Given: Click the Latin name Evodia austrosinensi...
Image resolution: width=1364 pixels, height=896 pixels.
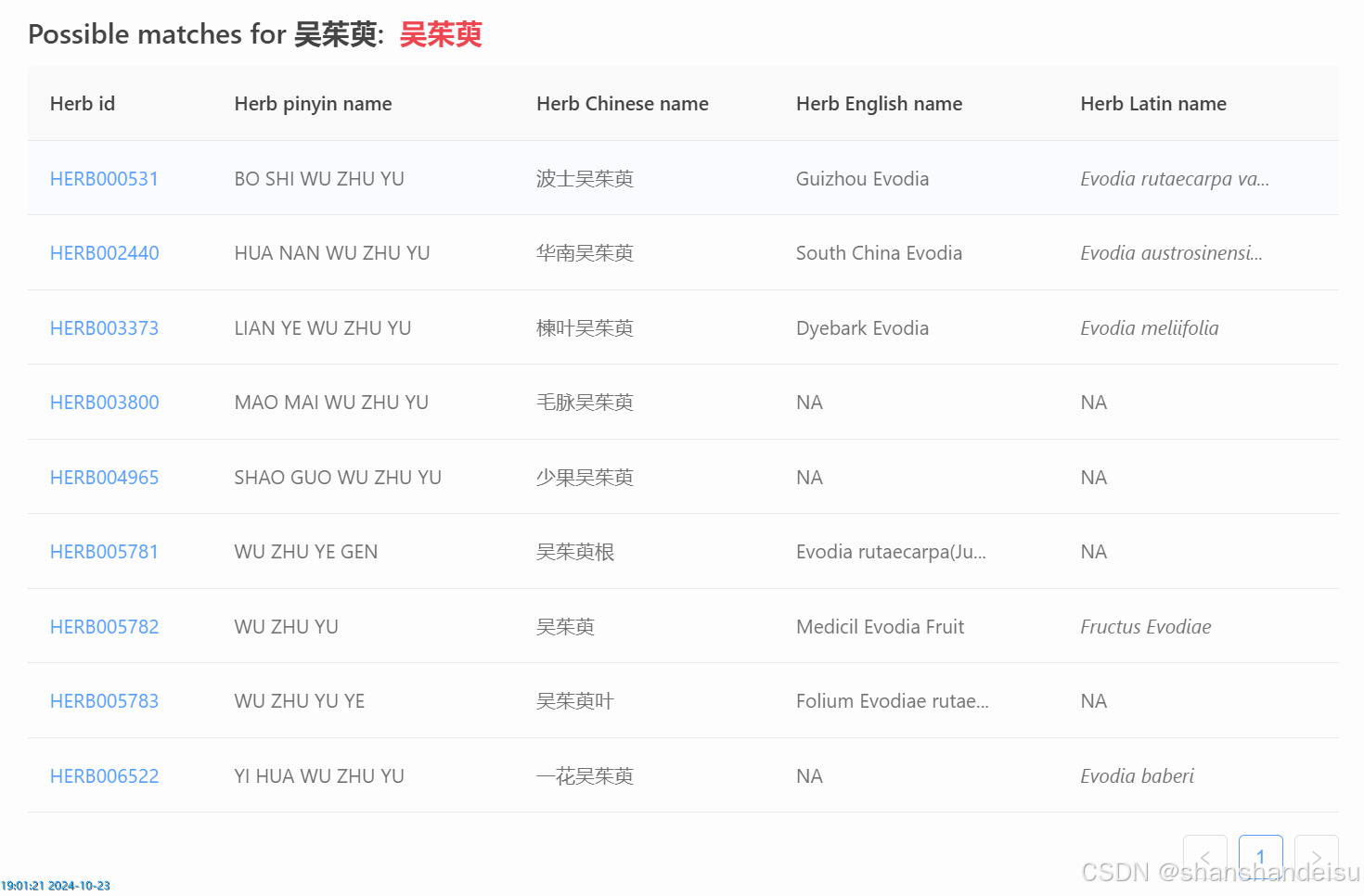Looking at the screenshot, I should point(1172,253).
